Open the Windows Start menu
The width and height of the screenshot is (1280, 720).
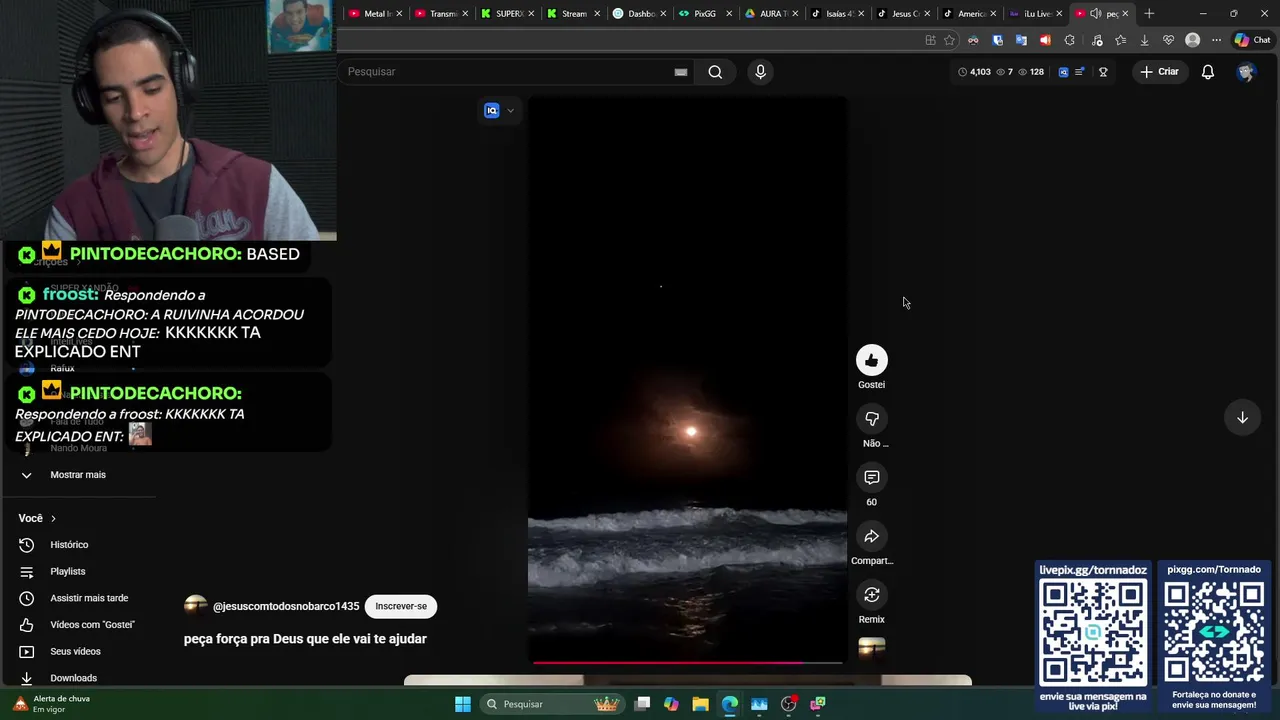pyautogui.click(x=463, y=704)
